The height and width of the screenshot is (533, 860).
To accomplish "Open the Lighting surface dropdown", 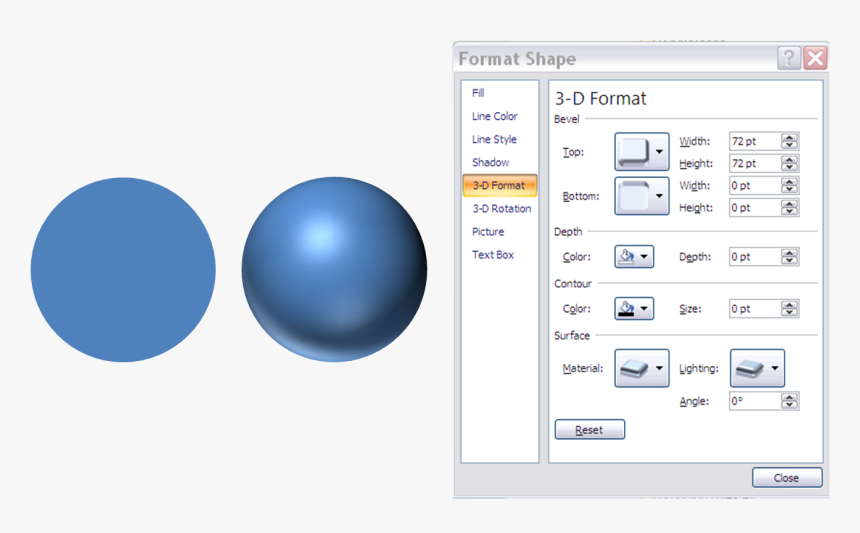I will click(757, 368).
